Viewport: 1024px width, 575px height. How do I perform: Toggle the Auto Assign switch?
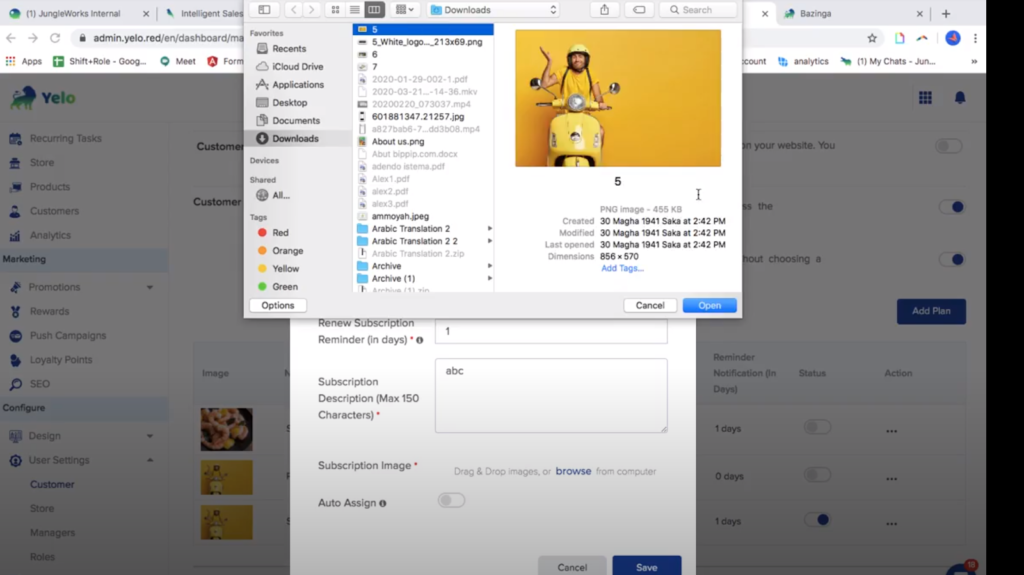(451, 501)
